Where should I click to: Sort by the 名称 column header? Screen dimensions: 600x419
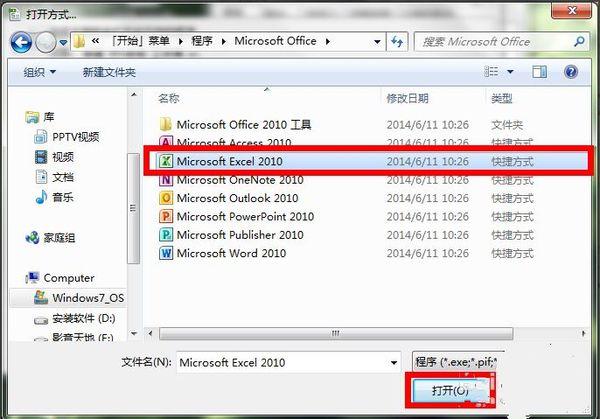point(169,99)
